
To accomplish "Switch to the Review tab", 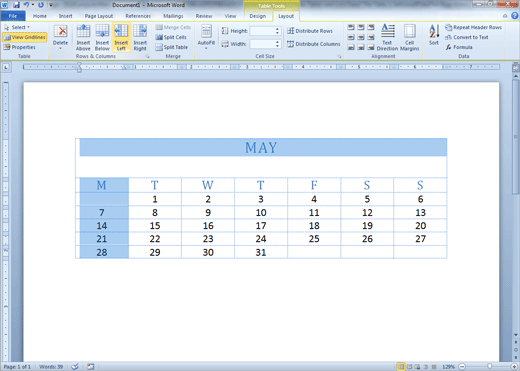I will (x=204, y=16).
